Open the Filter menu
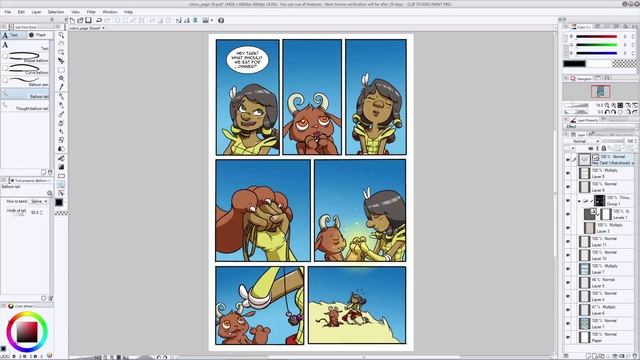The image size is (640, 360). point(91,12)
